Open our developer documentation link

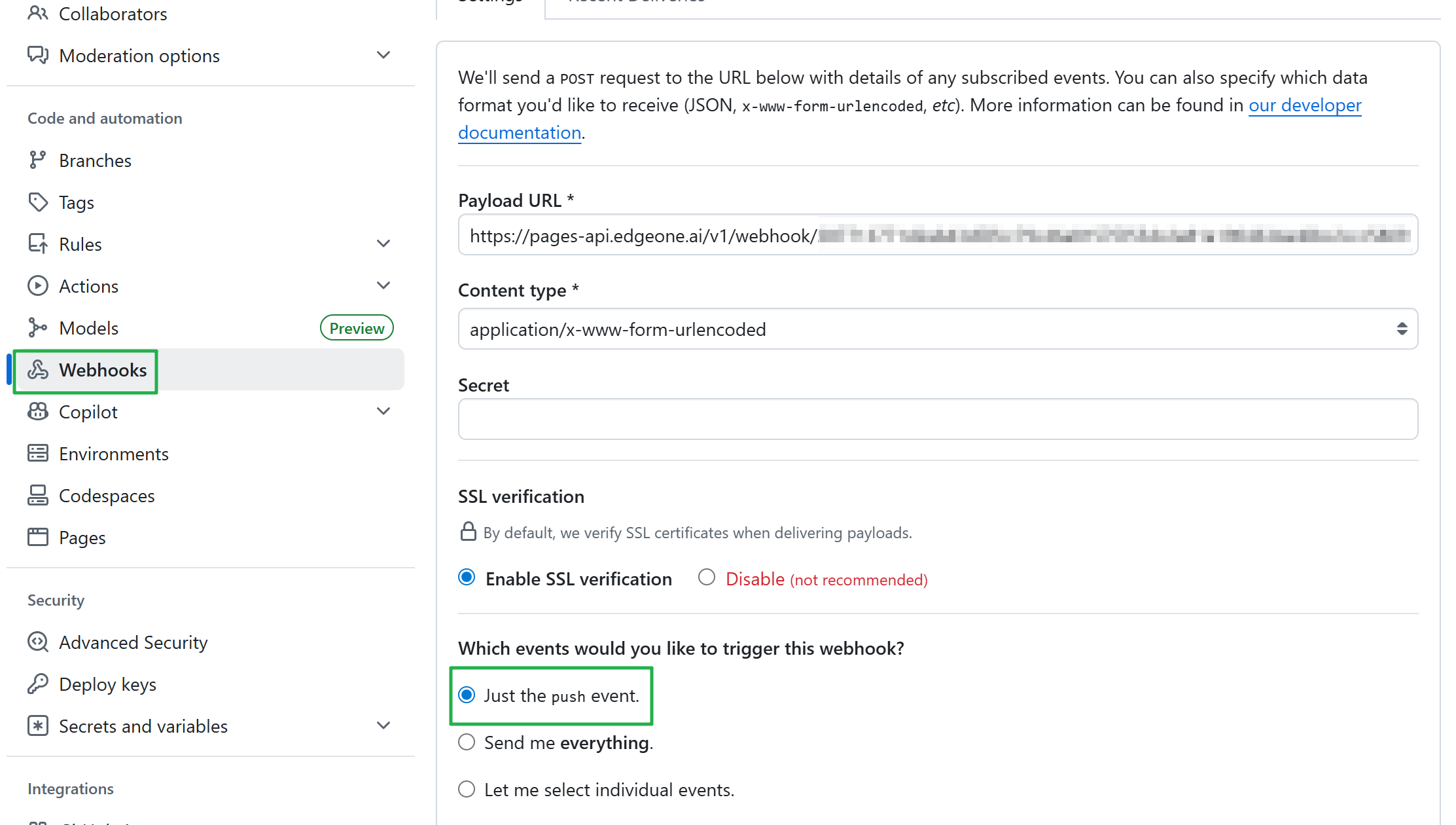1304,105
